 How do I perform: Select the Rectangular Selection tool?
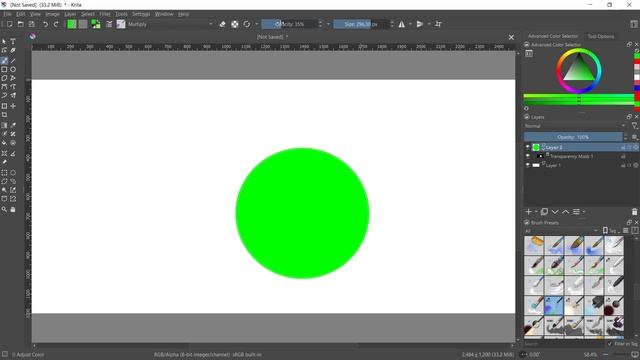[4, 173]
